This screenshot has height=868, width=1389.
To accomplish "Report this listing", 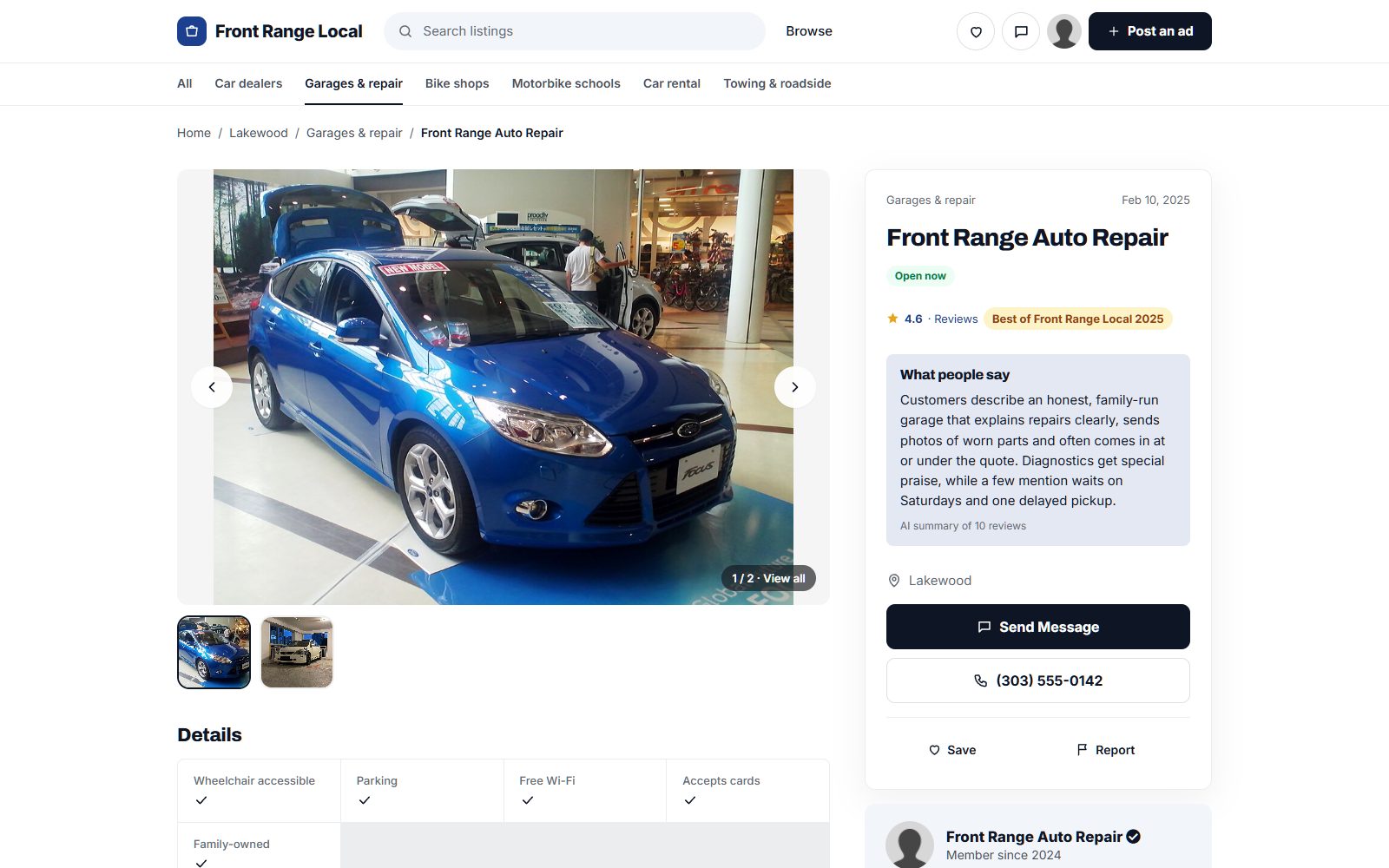I will pos(1106,750).
